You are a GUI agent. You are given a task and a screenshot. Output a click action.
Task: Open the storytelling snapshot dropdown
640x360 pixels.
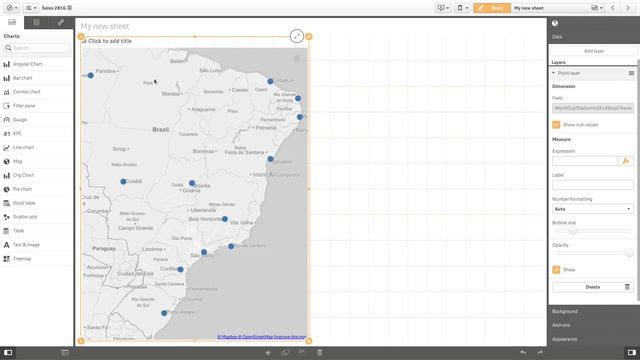pyautogui.click(x=443, y=8)
